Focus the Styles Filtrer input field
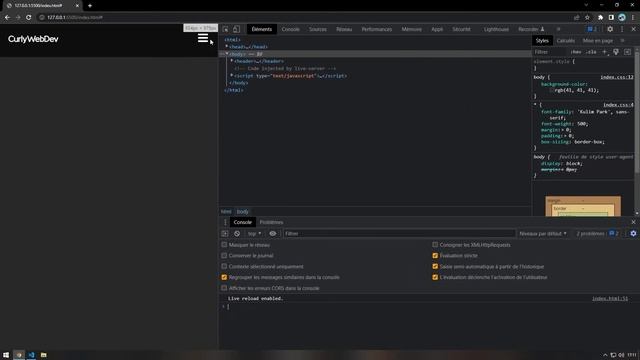This screenshot has height=360, width=640. pos(551,52)
